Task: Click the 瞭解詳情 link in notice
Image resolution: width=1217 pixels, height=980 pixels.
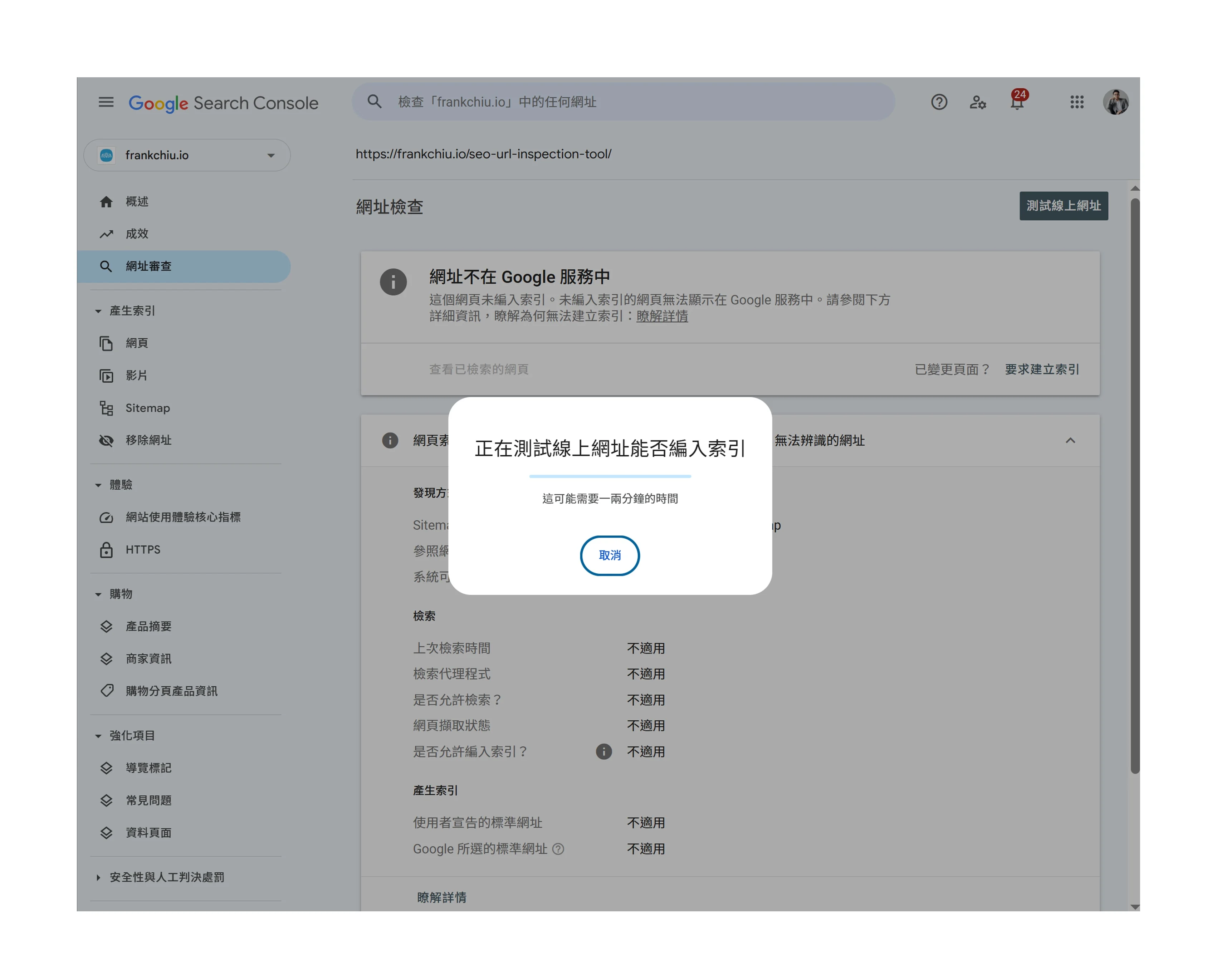Action: click(x=661, y=316)
